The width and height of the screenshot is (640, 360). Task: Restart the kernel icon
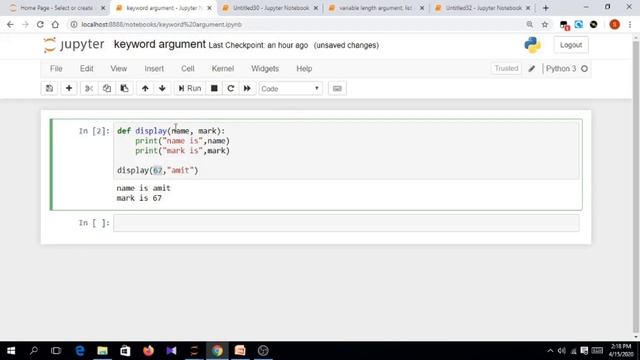pyautogui.click(x=231, y=89)
